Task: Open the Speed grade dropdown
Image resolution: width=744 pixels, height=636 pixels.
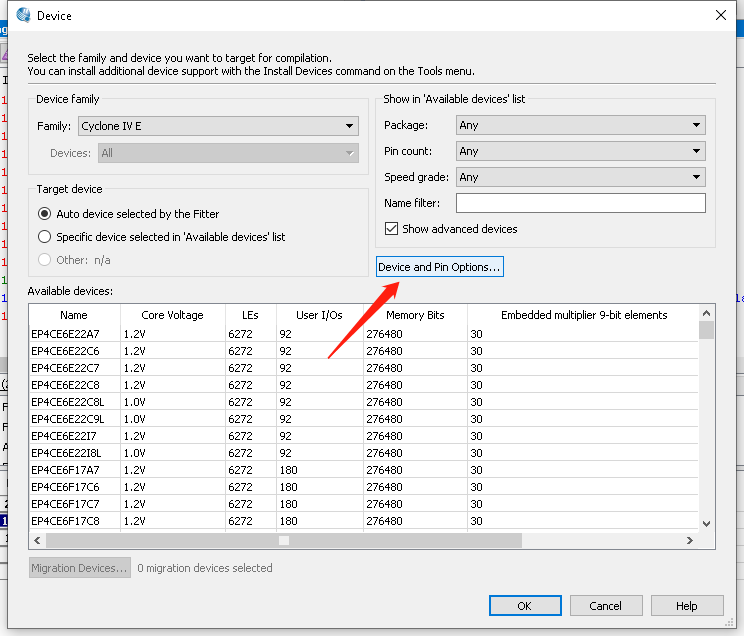Action: coord(581,177)
